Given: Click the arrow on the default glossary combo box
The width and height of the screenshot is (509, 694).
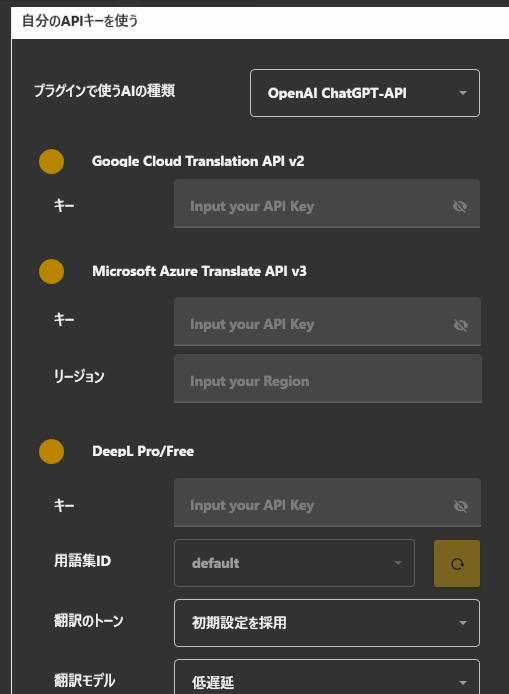Looking at the screenshot, I should point(398,563).
